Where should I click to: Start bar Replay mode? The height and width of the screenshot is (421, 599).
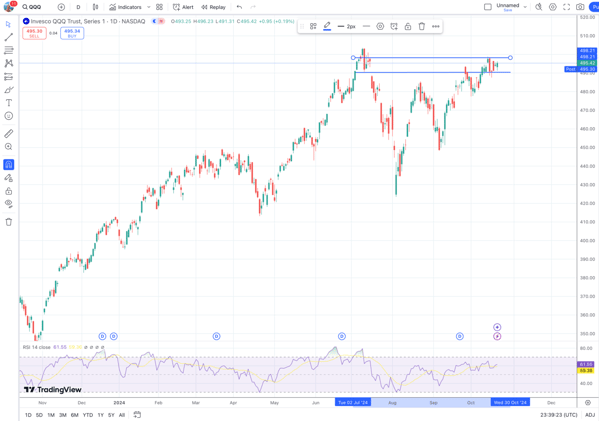[x=213, y=7]
